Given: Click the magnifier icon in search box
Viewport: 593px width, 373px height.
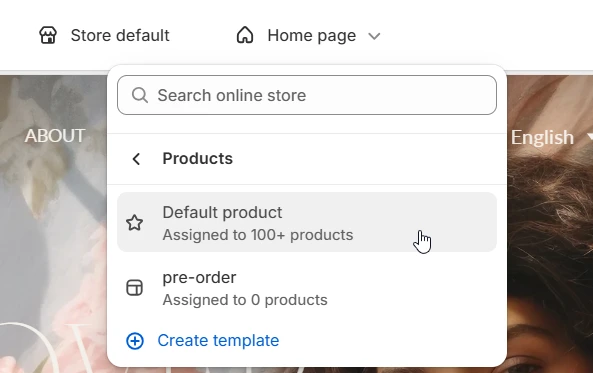Looking at the screenshot, I should [140, 95].
